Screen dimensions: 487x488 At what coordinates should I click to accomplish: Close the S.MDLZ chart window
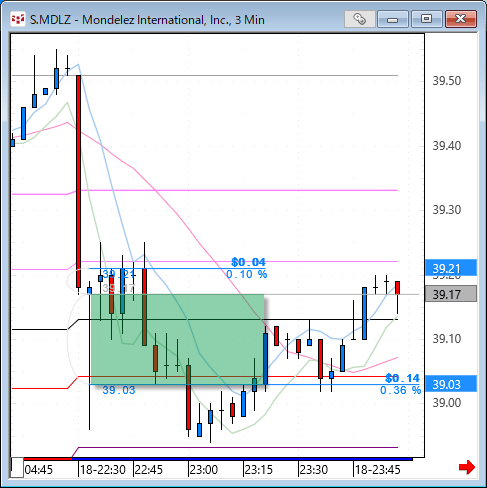[461, 19]
